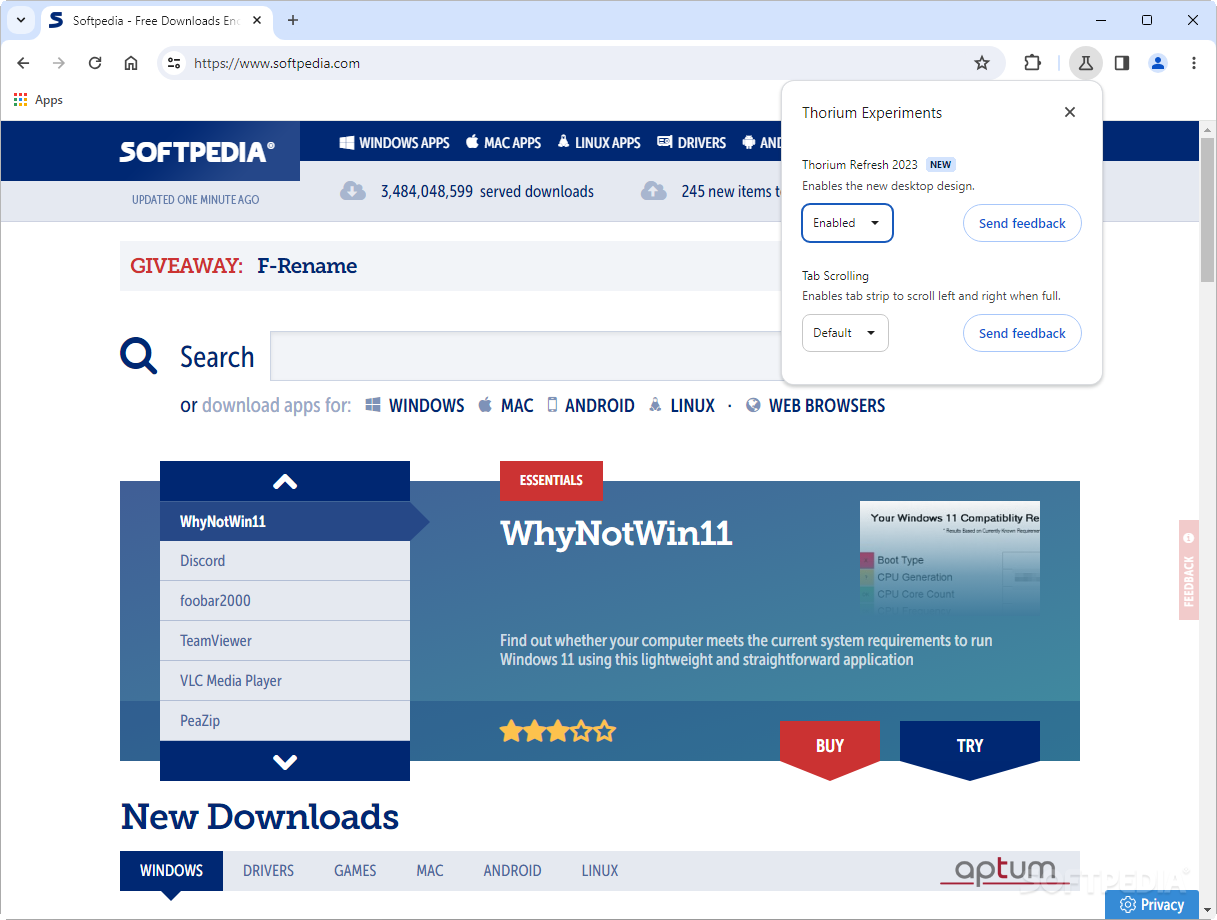The height and width of the screenshot is (920, 1217).
Task: Select the Mac downloads tab
Action: tap(430, 870)
